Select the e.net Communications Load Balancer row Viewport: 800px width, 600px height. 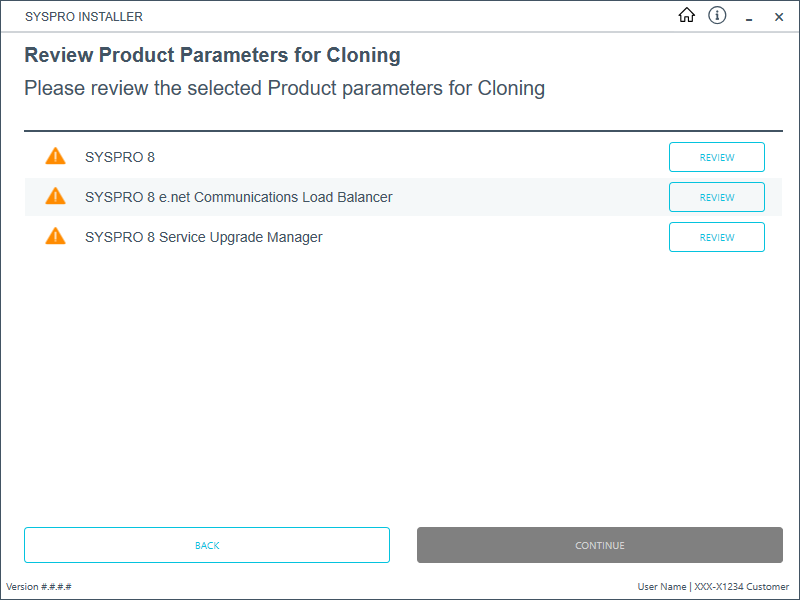(x=403, y=197)
